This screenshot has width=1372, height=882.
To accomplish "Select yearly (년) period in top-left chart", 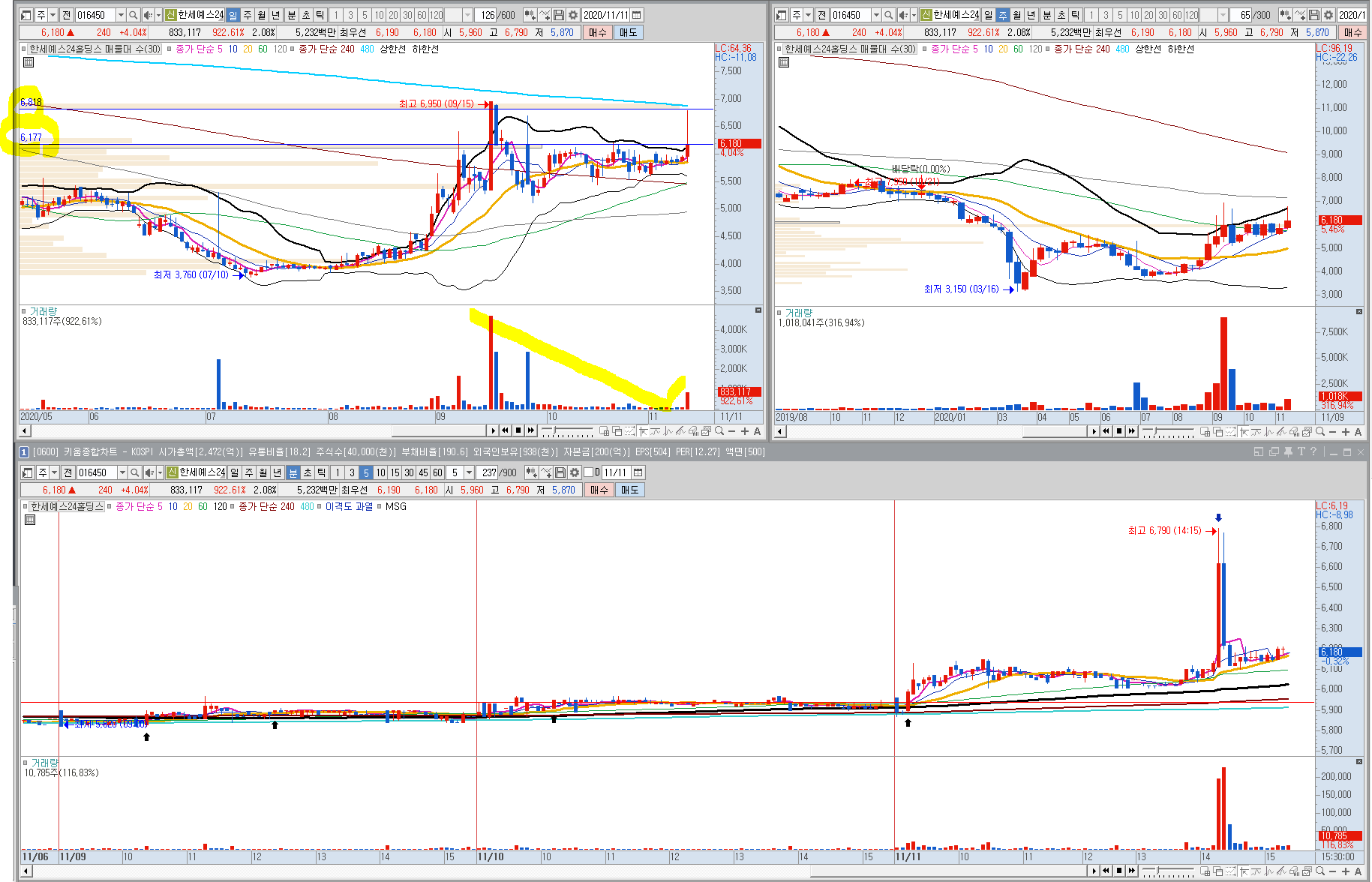I will [275, 15].
